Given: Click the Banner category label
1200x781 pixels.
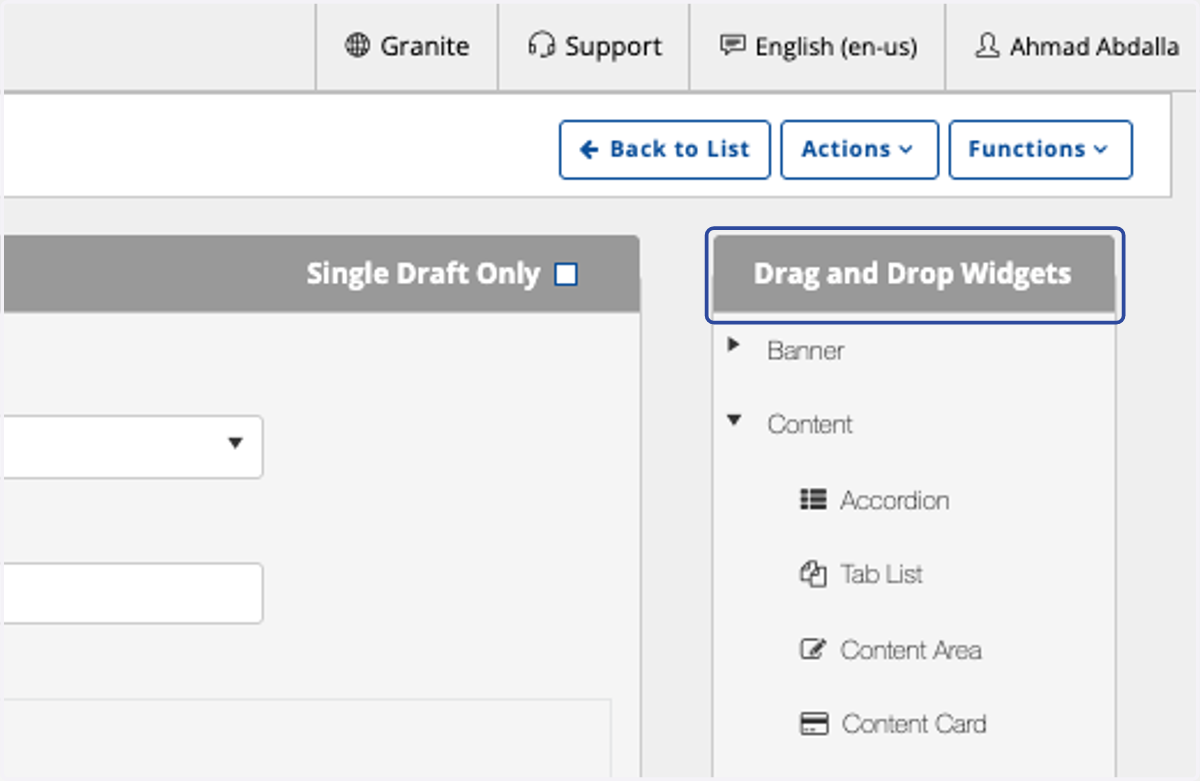Looking at the screenshot, I should (806, 350).
